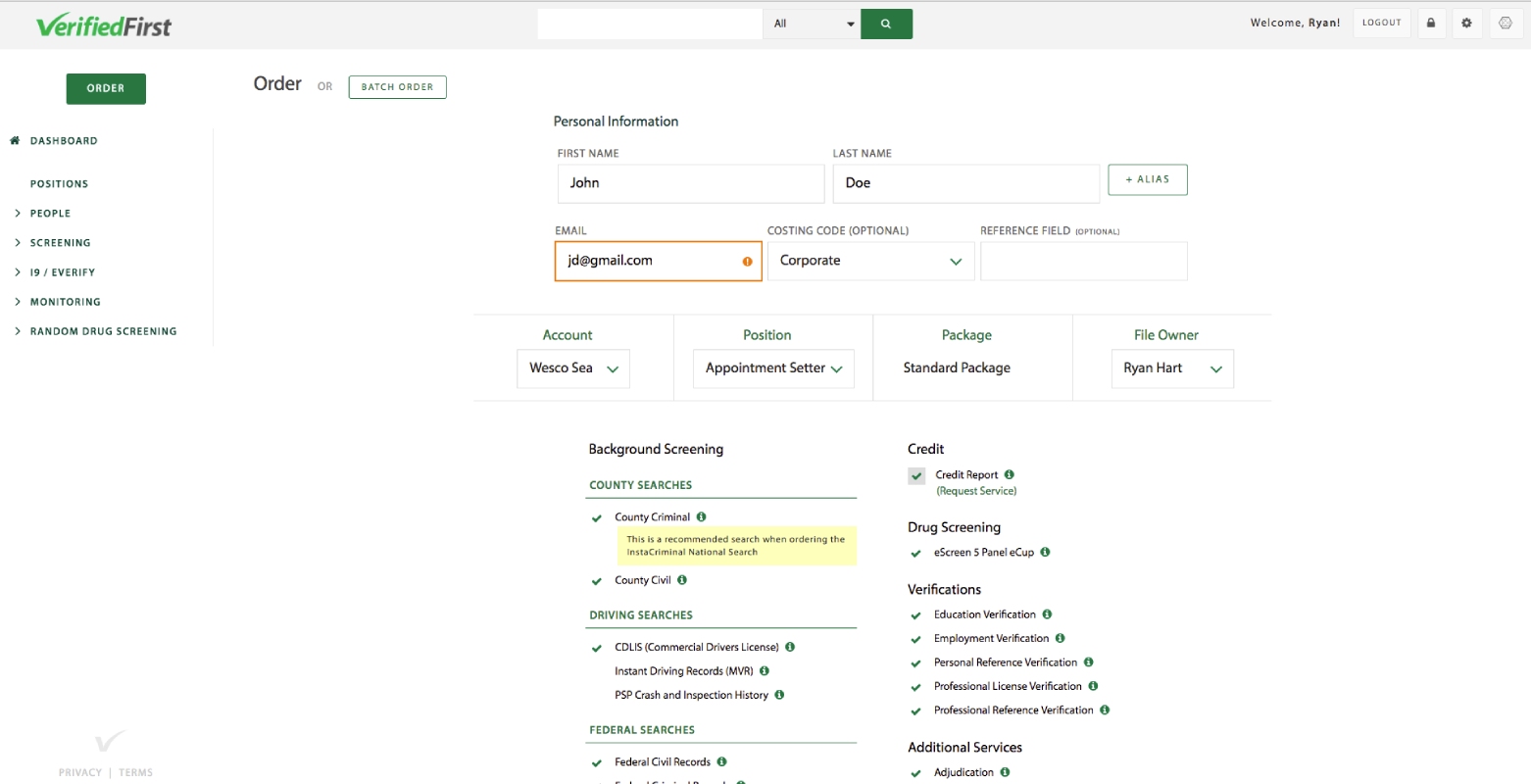Open the Position Appointment Setter dropdown
This screenshot has width=1531, height=784.
click(x=773, y=368)
